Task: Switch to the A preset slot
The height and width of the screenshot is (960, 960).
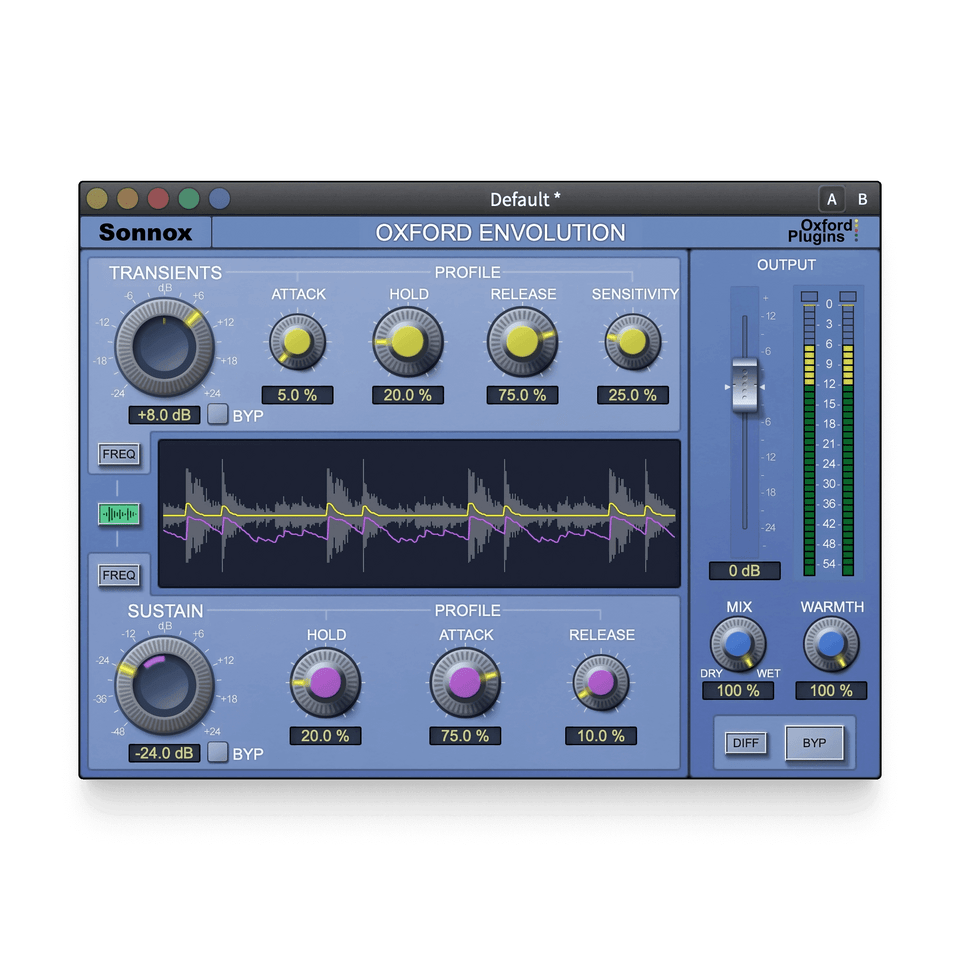Action: 831,198
